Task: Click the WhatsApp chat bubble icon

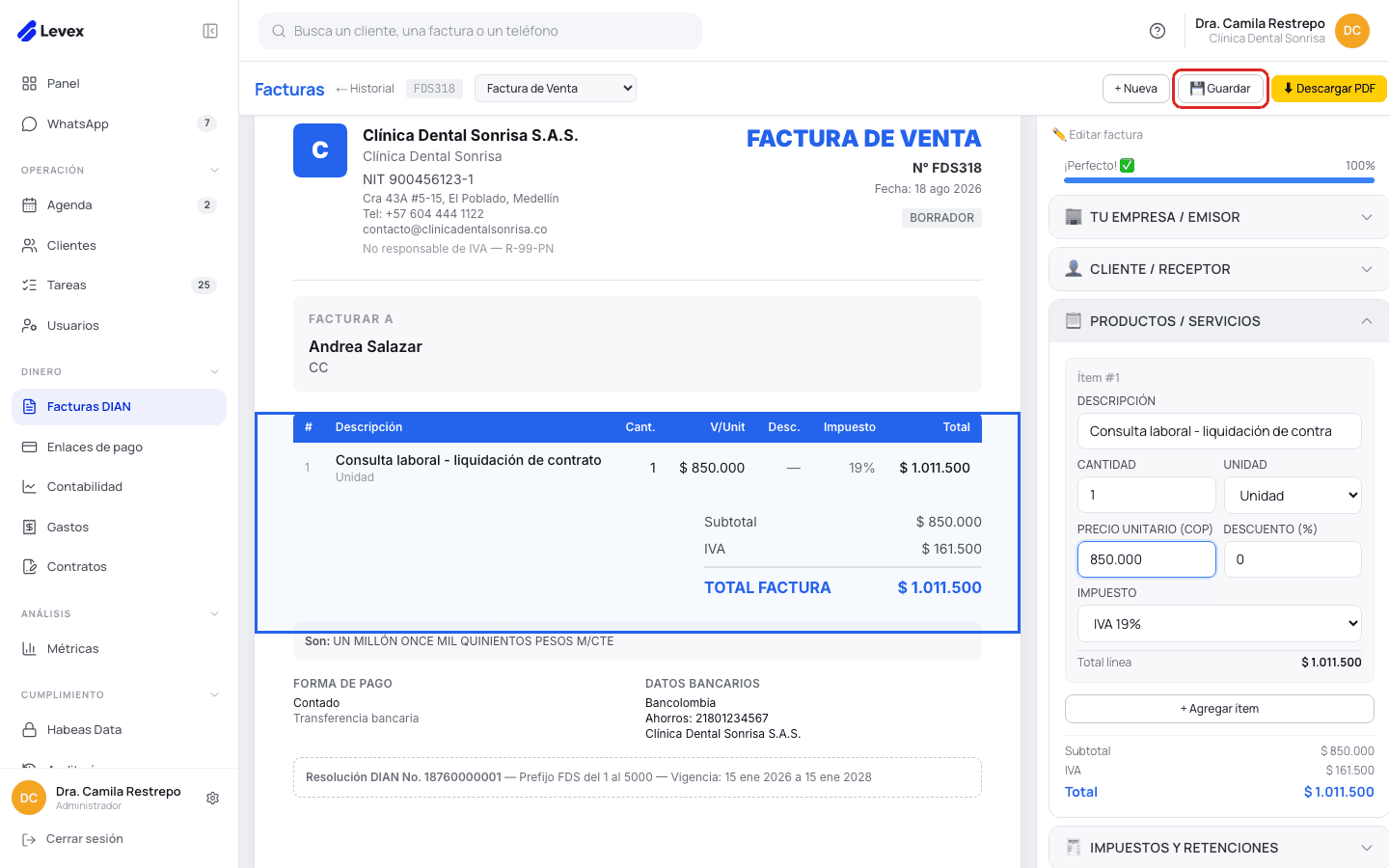Action: point(29,123)
